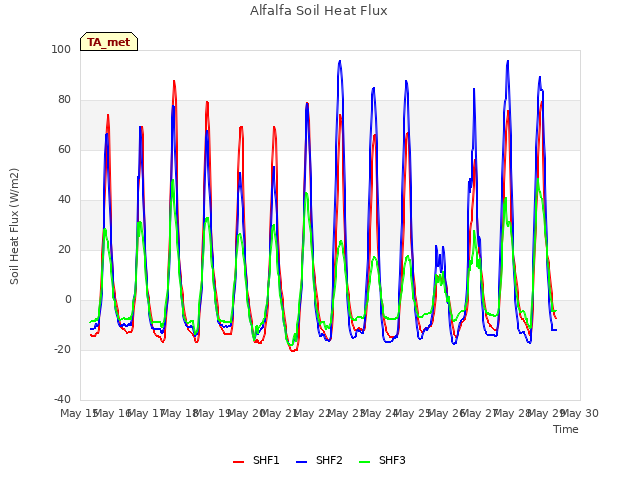Click the blue SHF2 legend color marker
Screen dimensions: 640x480
(x=301, y=462)
